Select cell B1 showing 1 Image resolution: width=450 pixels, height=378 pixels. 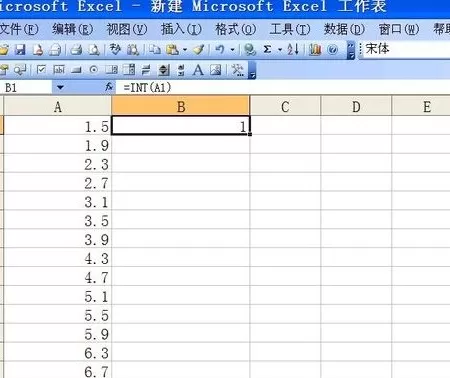coord(180,125)
